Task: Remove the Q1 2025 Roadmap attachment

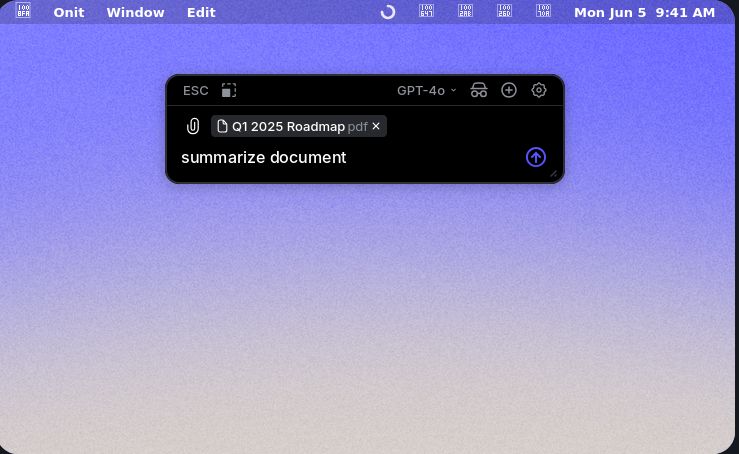Action: click(376, 127)
